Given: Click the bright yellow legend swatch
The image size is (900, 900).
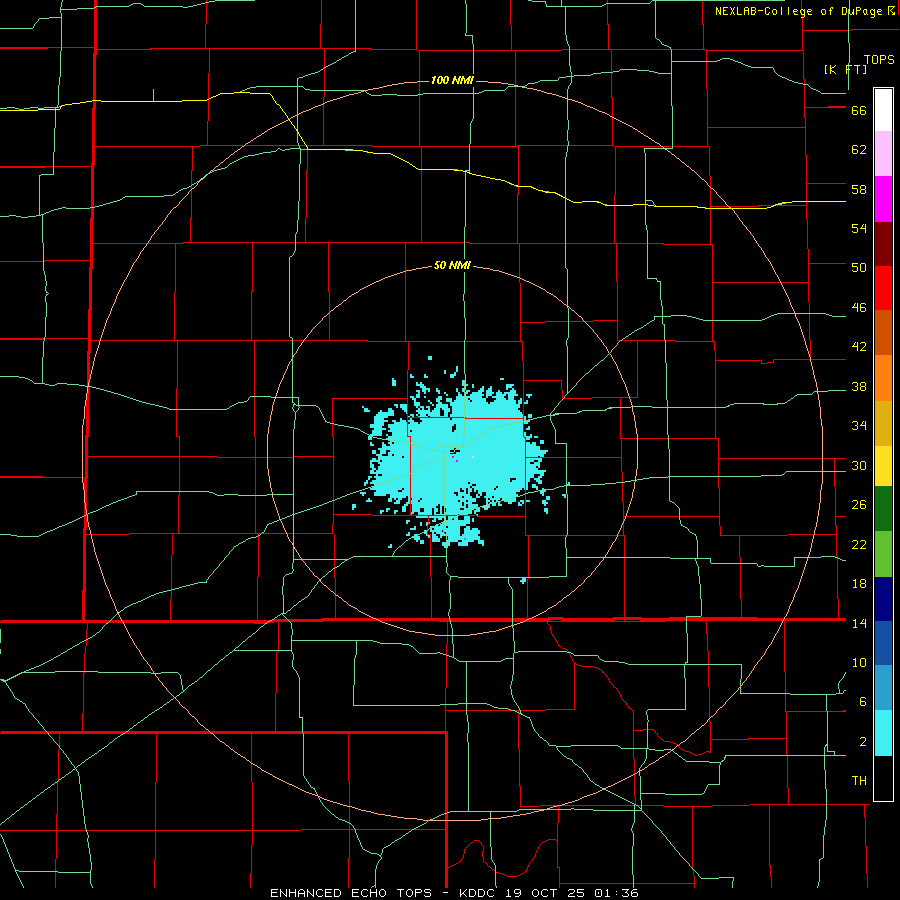Looking at the screenshot, I should [x=883, y=466].
